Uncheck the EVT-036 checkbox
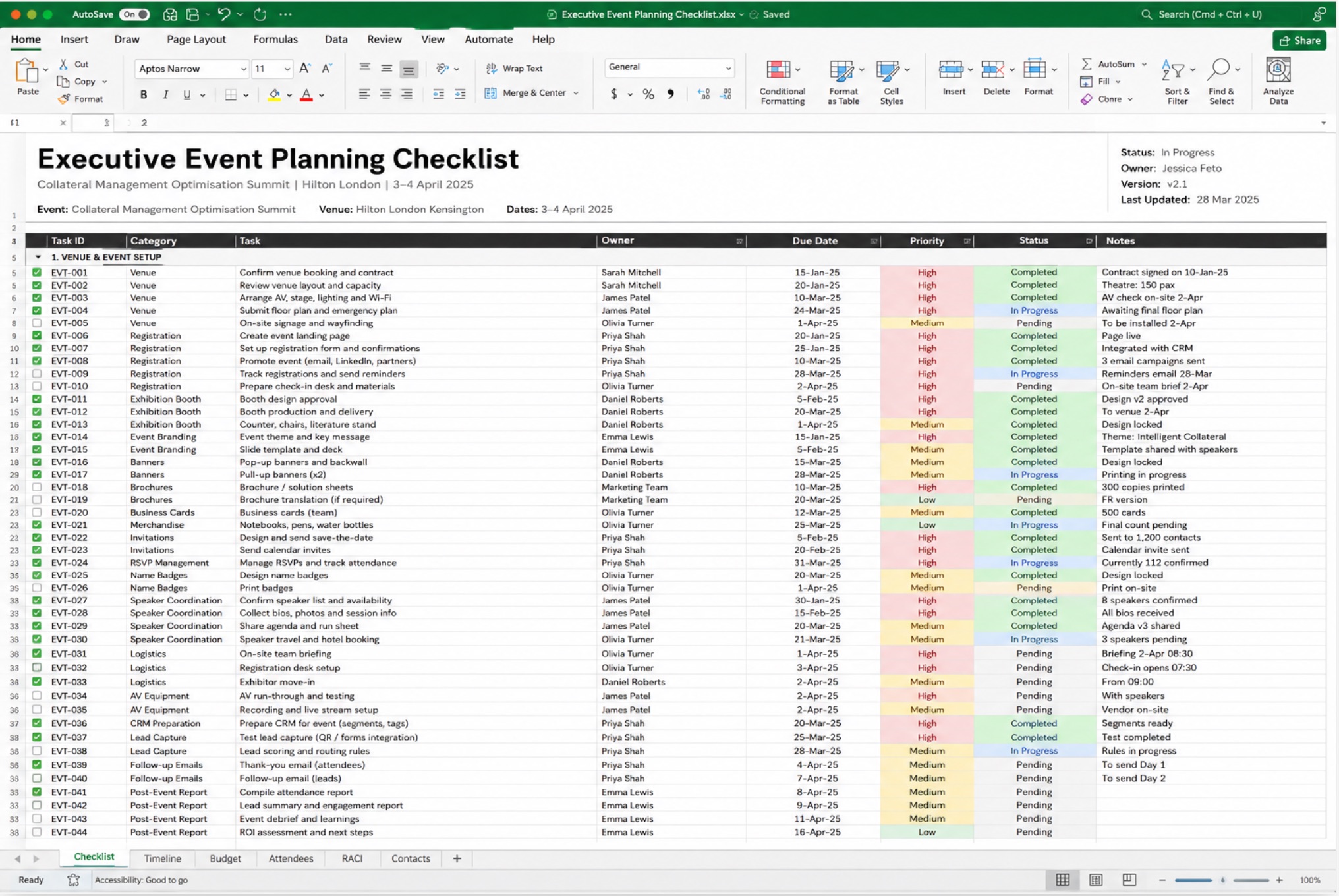This screenshot has width=1339, height=896. click(x=37, y=723)
